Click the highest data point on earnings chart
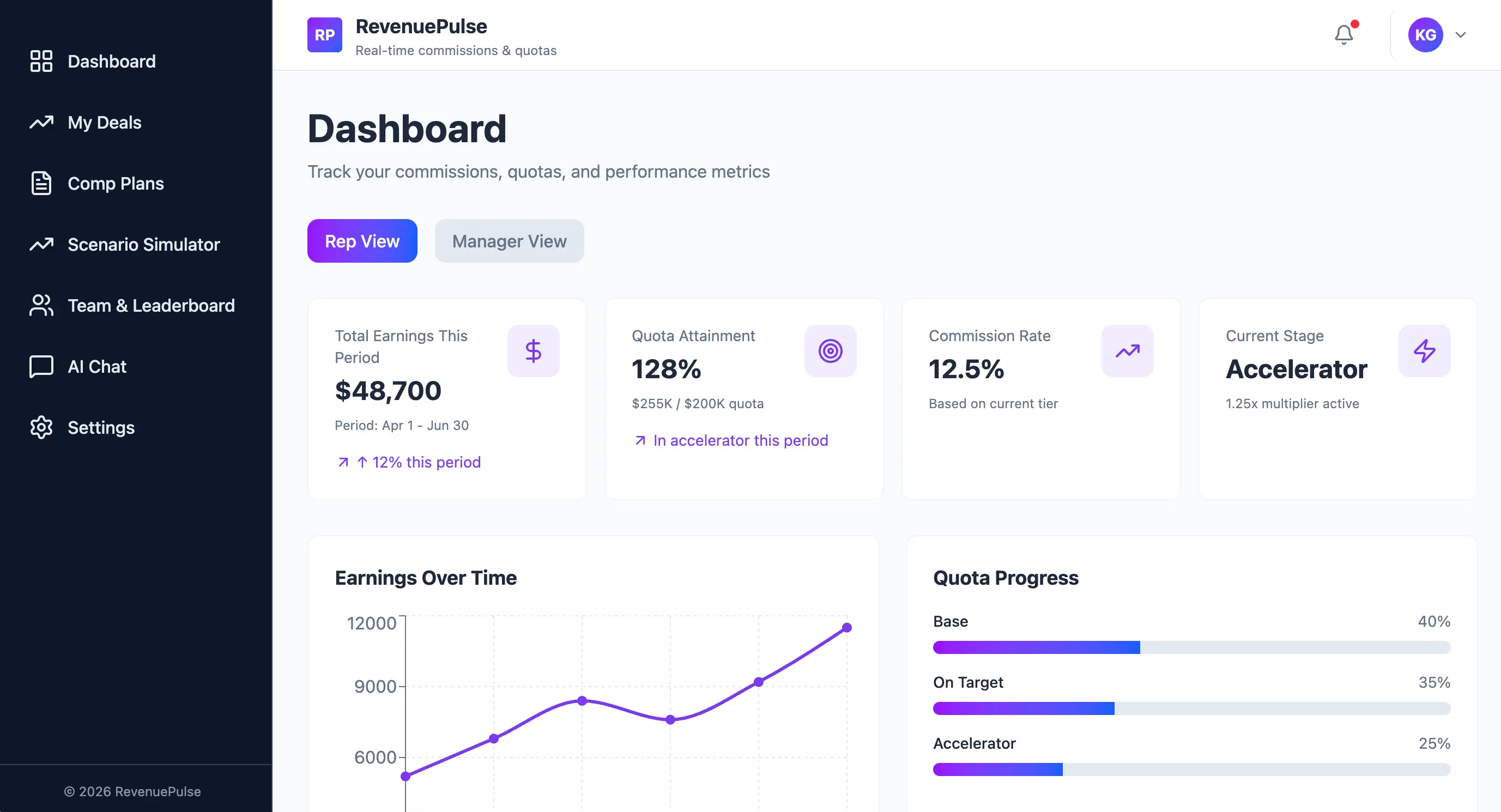 pyautogui.click(x=846, y=628)
